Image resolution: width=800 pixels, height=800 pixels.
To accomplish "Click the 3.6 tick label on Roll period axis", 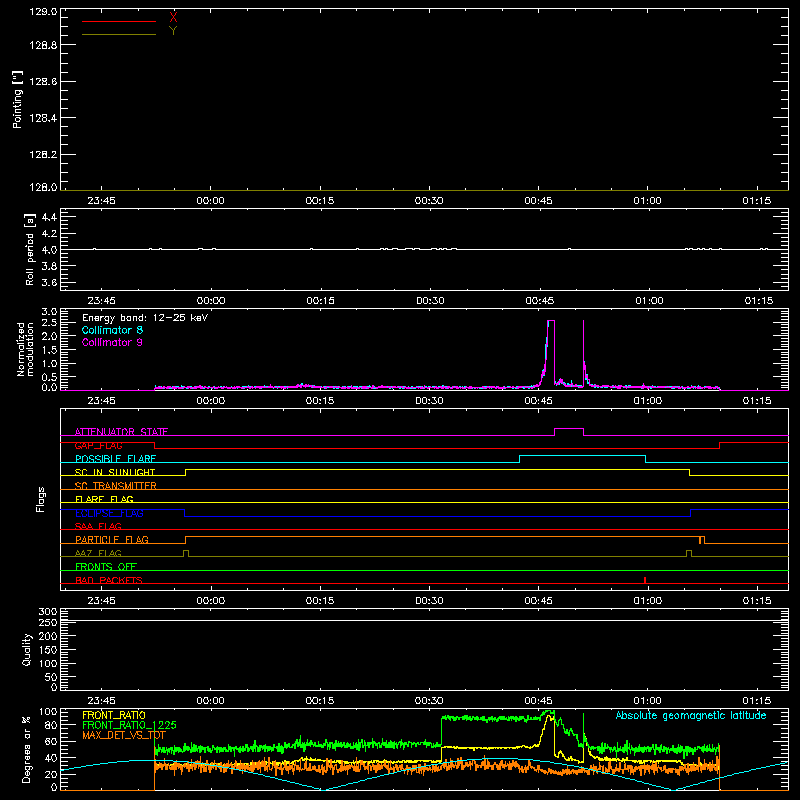I will pyautogui.click(x=49, y=283).
